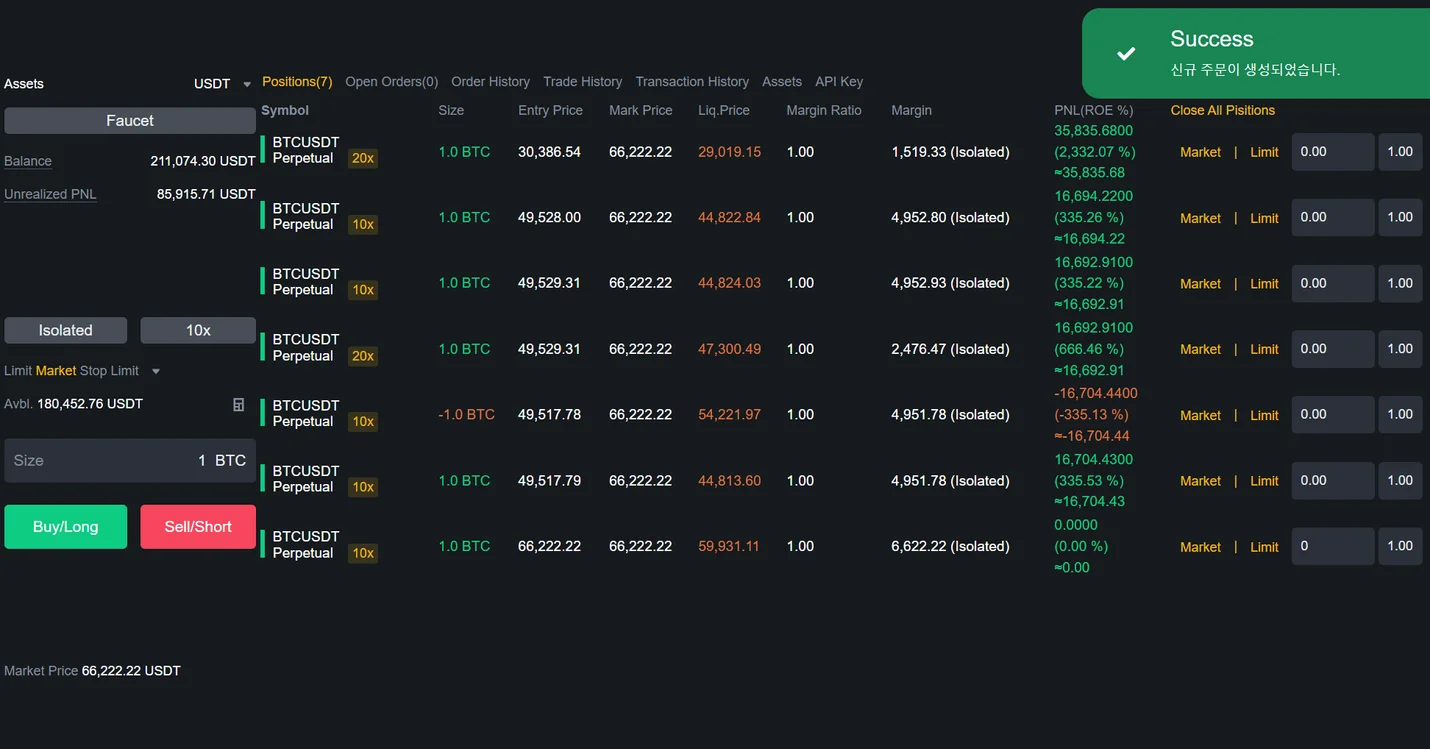Click Limit close for the 49,528.00 entry position
Viewport: 1430px width, 749px height.
tap(1264, 218)
